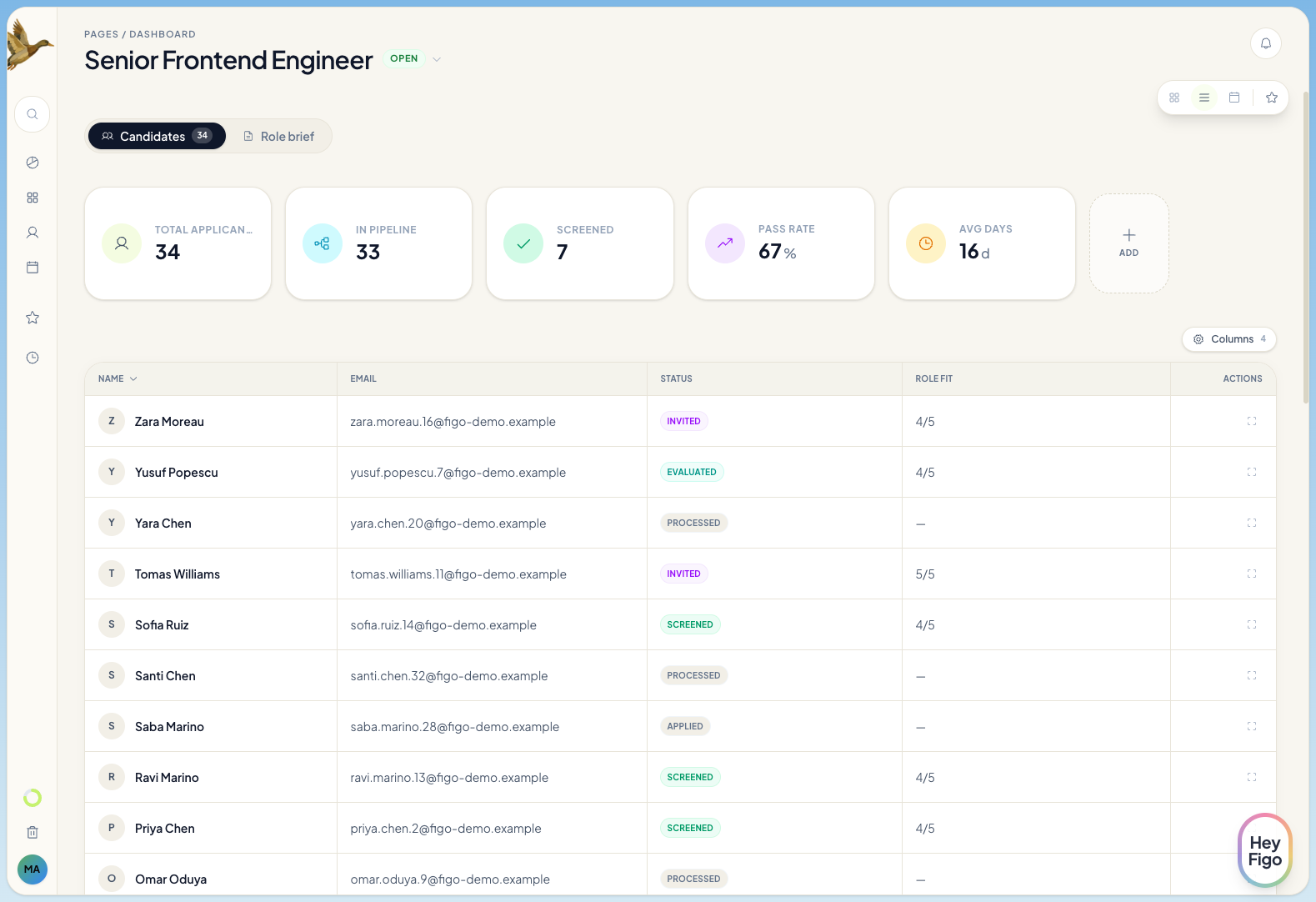Select the Candidates tab
This screenshot has height=902, width=1316.
[x=157, y=136]
